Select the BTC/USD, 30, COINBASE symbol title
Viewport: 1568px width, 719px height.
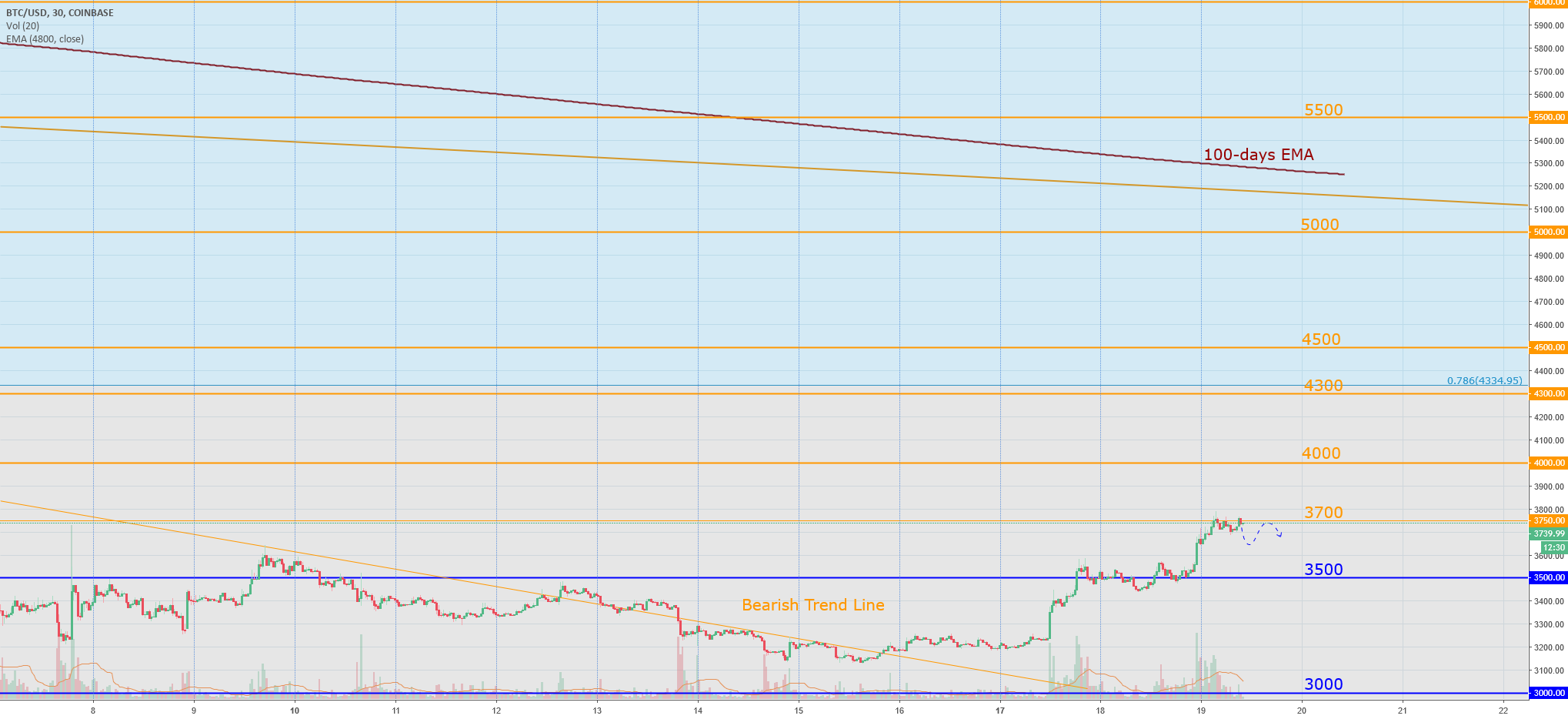point(62,12)
